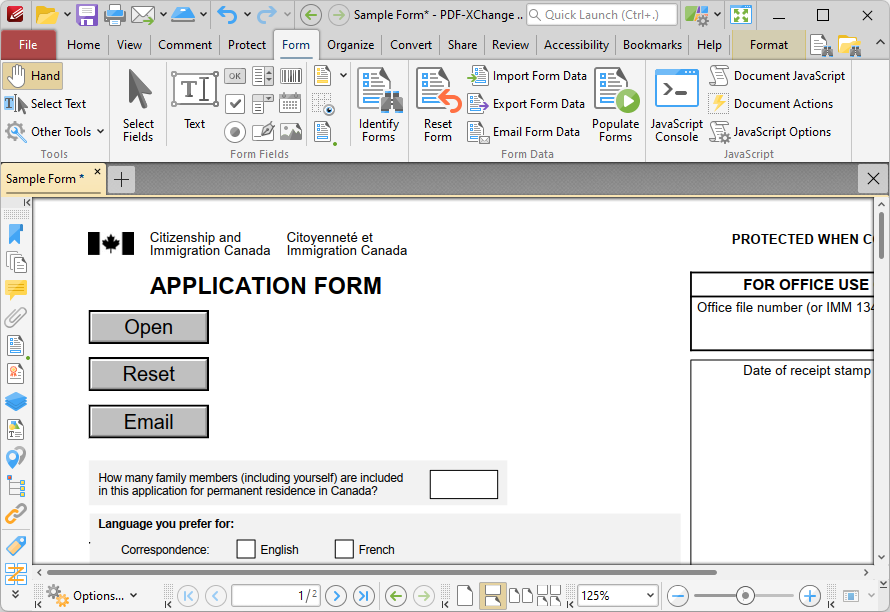This screenshot has width=890, height=612.
Task: Click the Reset Form button
Action: coord(438,105)
